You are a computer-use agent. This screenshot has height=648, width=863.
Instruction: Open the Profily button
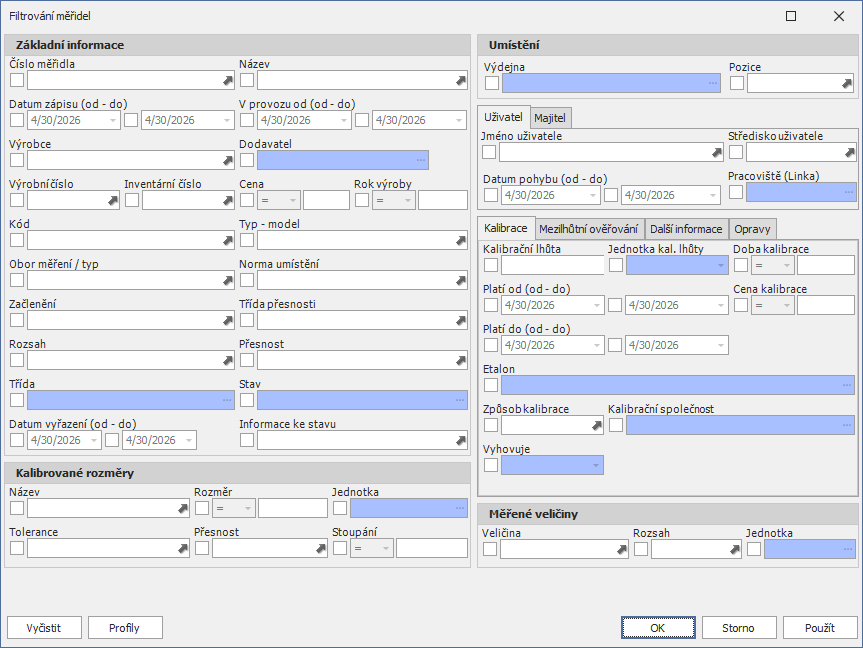(x=125, y=628)
